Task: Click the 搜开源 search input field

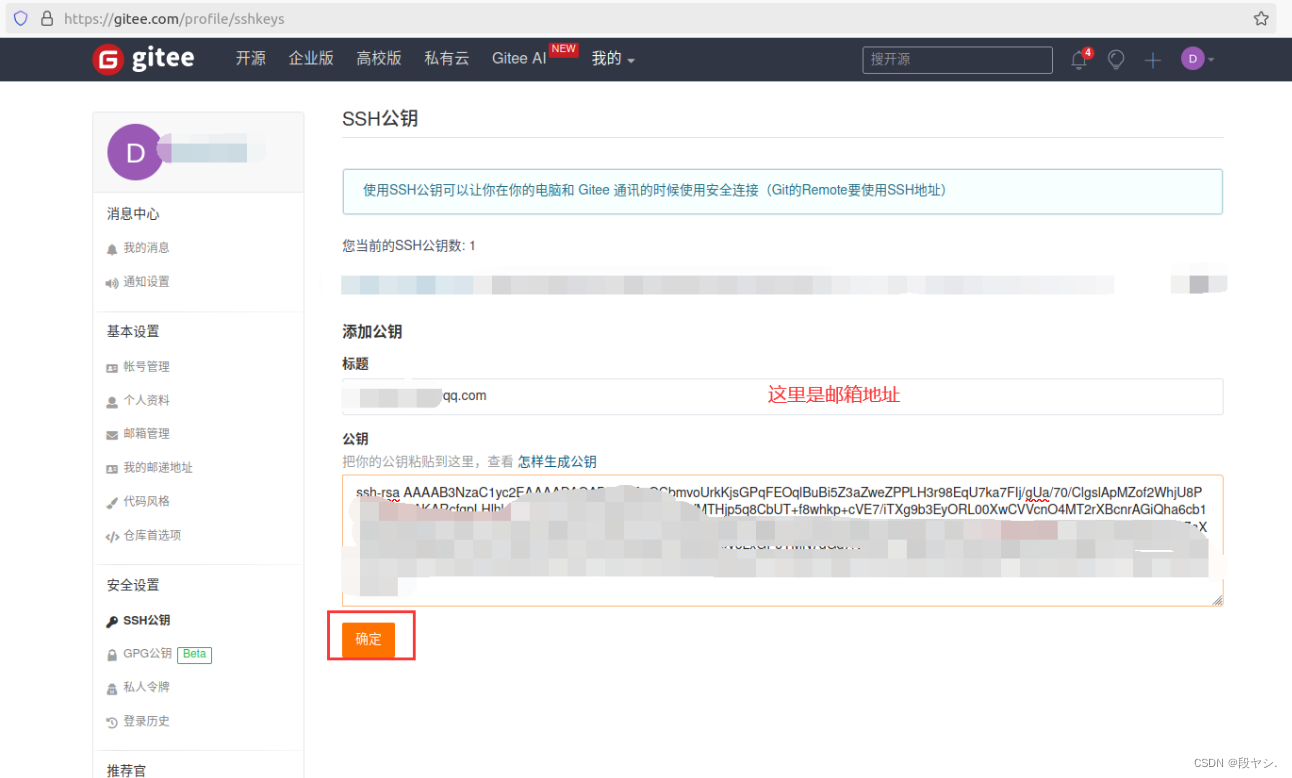Action: (956, 60)
